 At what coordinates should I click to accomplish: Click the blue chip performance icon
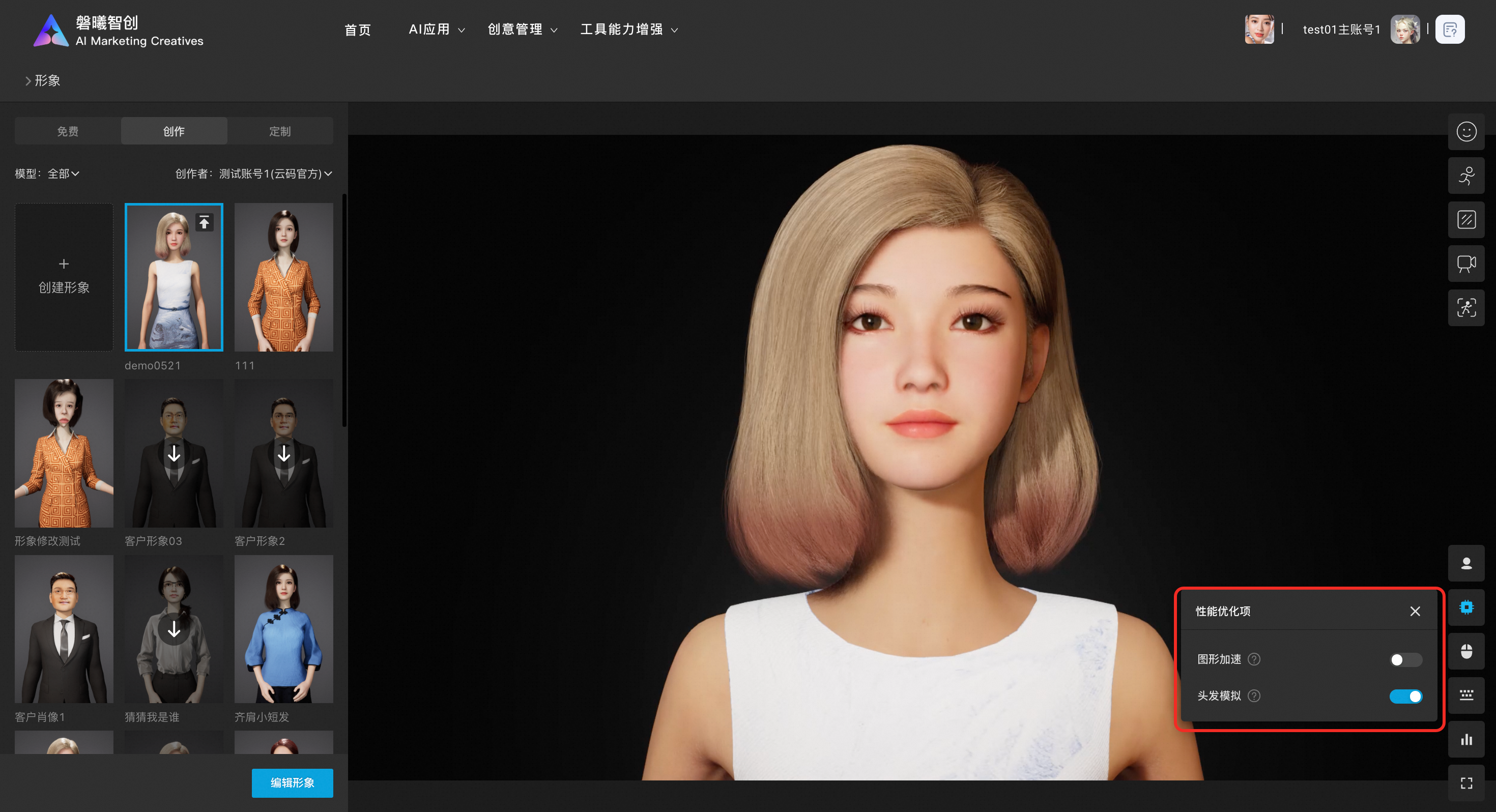1466,607
